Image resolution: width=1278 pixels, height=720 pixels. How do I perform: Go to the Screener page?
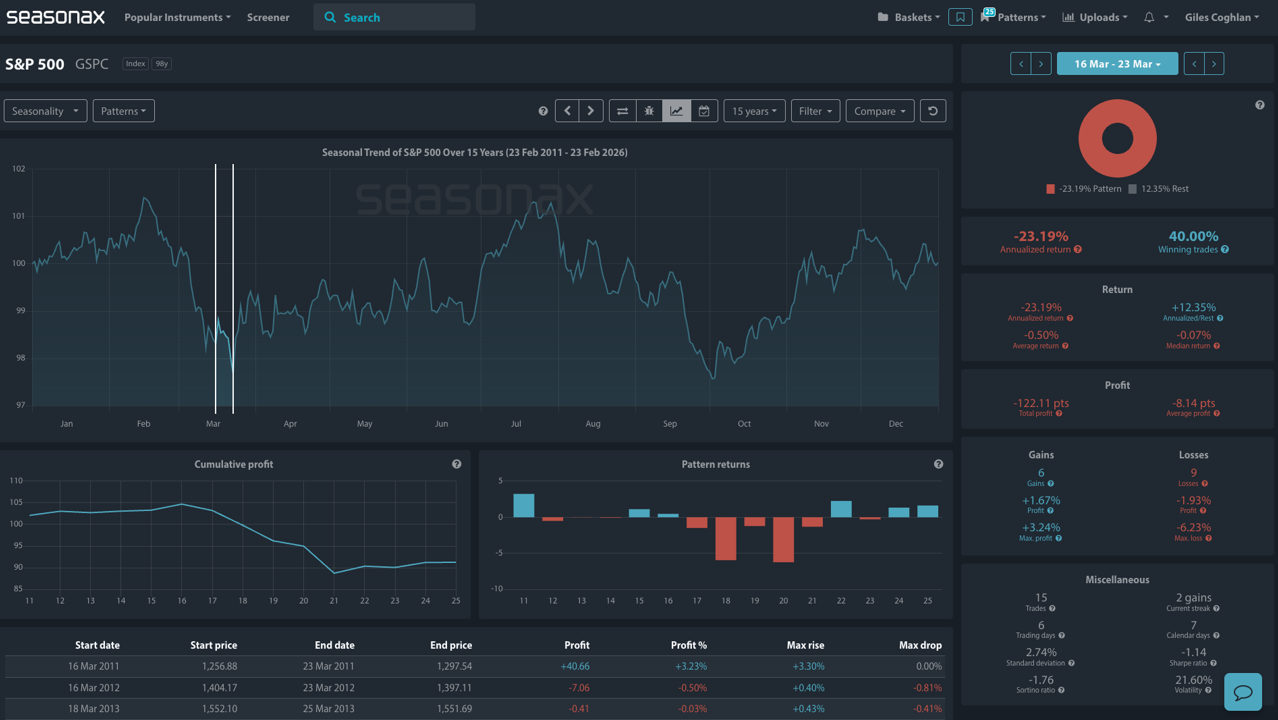coord(268,17)
